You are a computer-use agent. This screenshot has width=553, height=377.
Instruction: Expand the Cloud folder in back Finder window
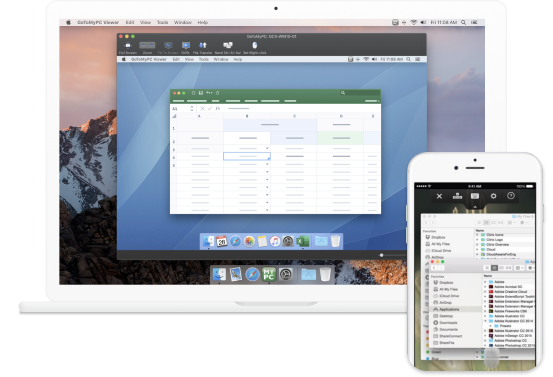478,249
